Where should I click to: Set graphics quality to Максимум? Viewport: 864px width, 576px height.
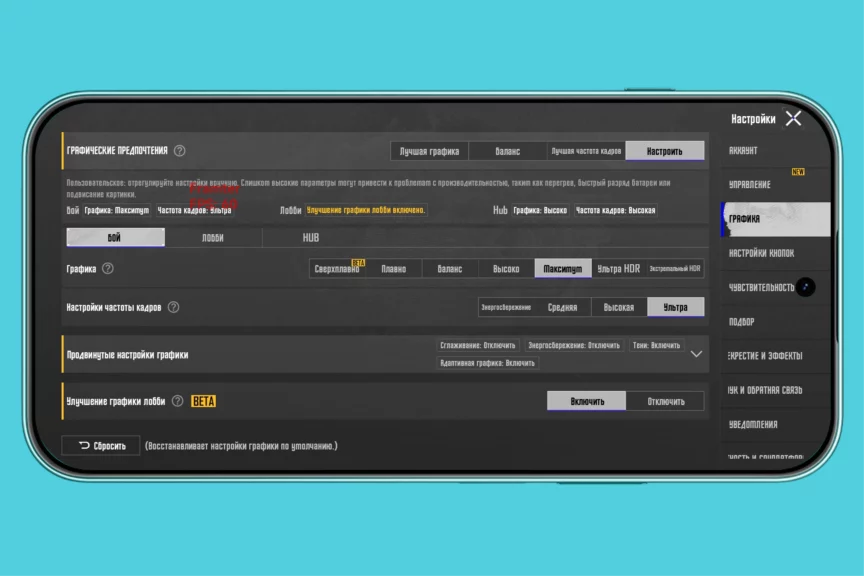pos(563,268)
